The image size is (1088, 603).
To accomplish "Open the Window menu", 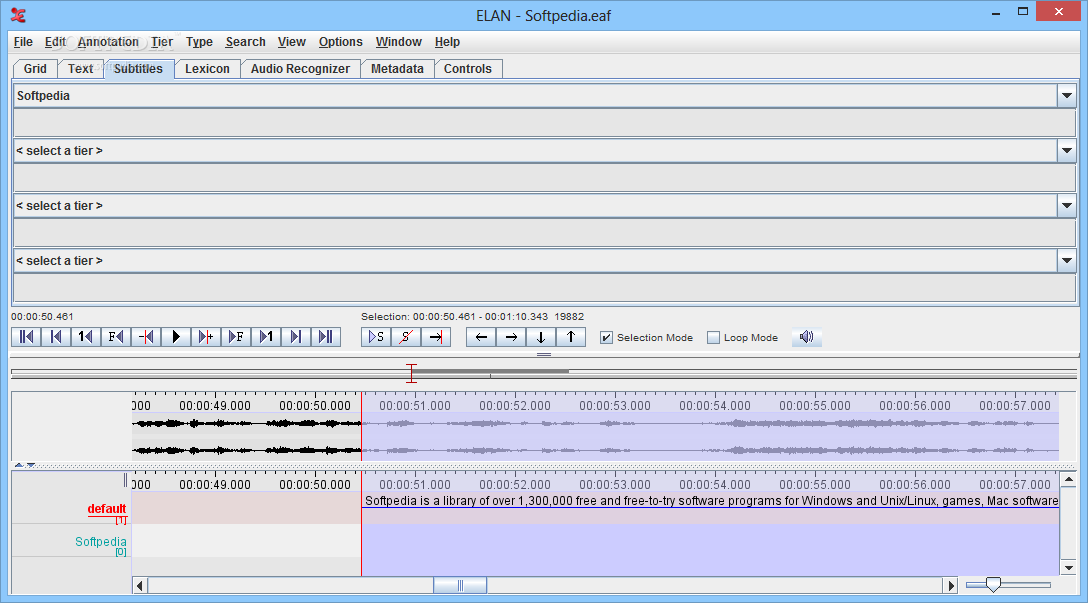I will pyautogui.click(x=399, y=42).
